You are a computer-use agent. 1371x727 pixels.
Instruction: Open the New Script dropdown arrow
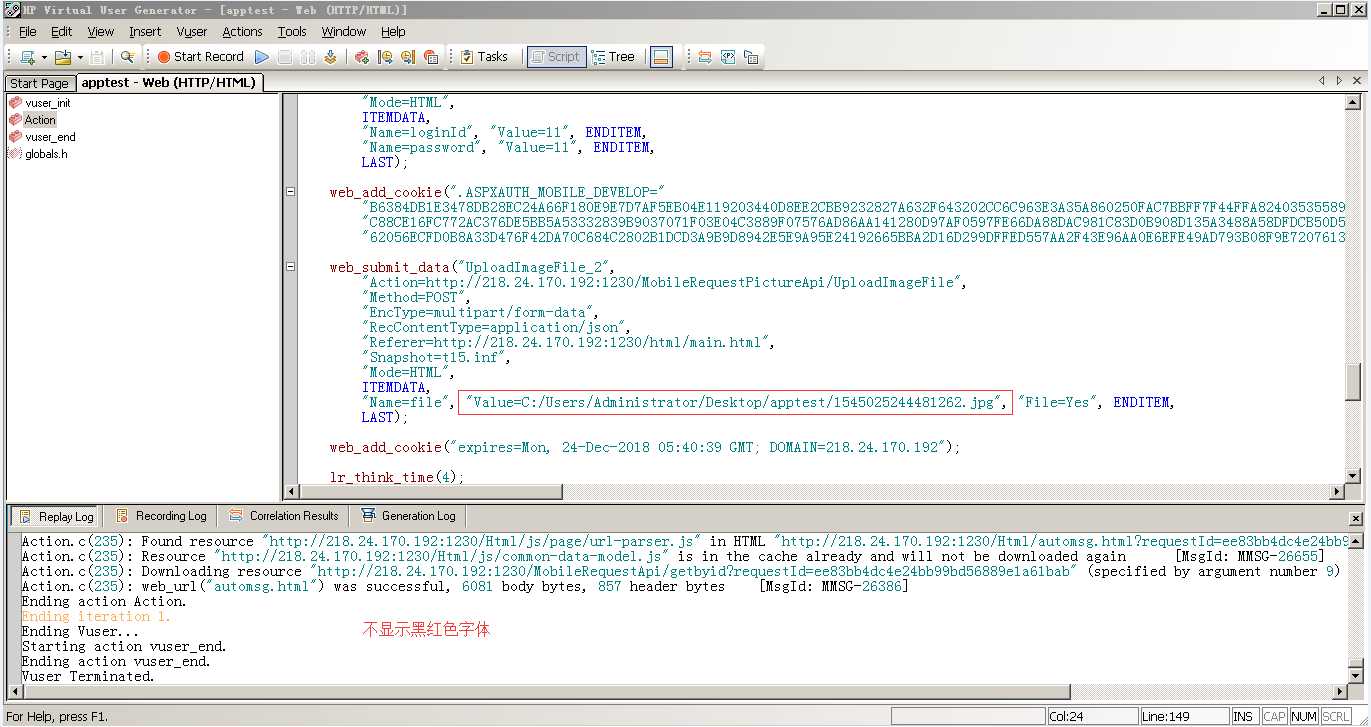click(44, 57)
